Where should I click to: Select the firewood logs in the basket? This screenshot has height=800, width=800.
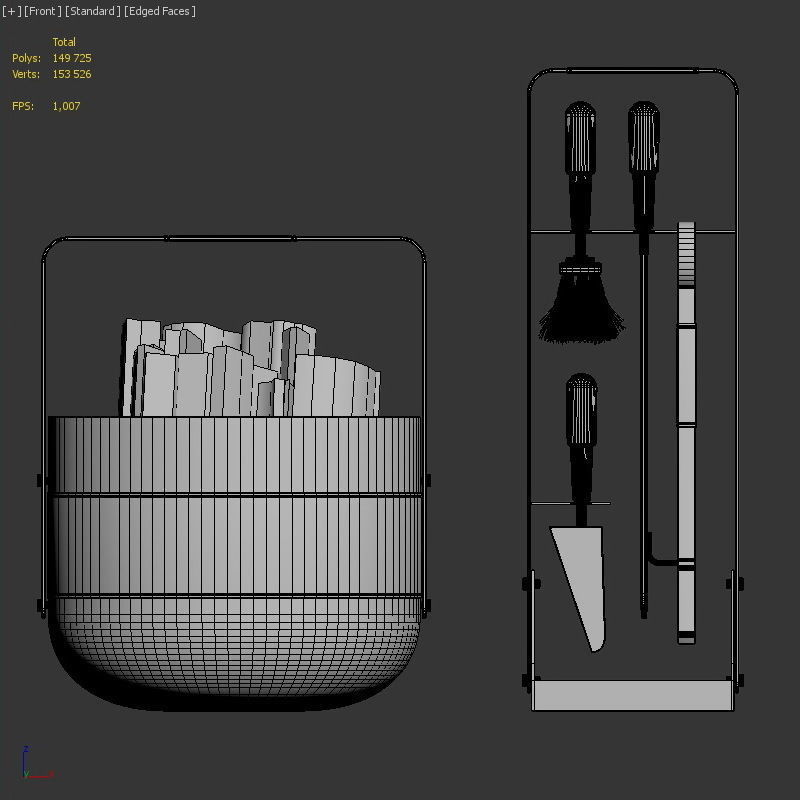(x=249, y=368)
